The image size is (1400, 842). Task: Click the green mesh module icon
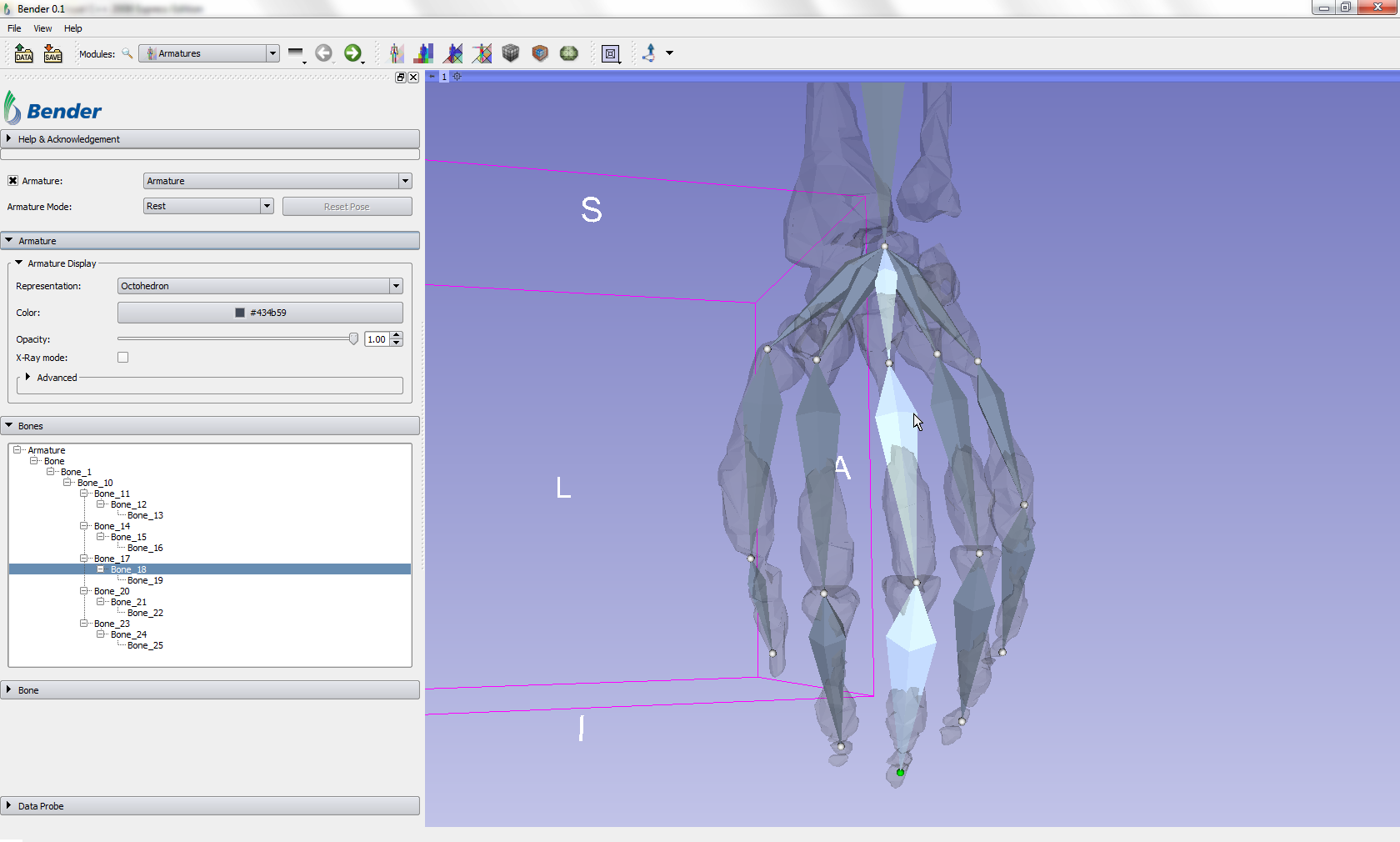click(569, 53)
